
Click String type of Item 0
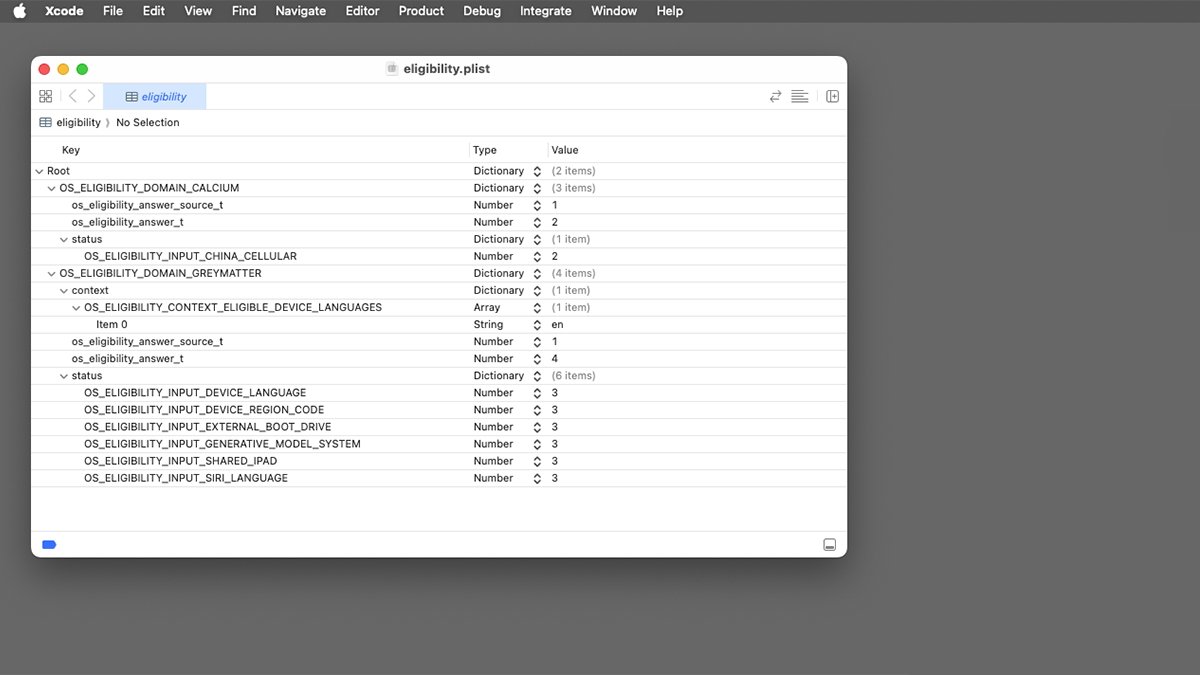pyautogui.click(x=488, y=325)
